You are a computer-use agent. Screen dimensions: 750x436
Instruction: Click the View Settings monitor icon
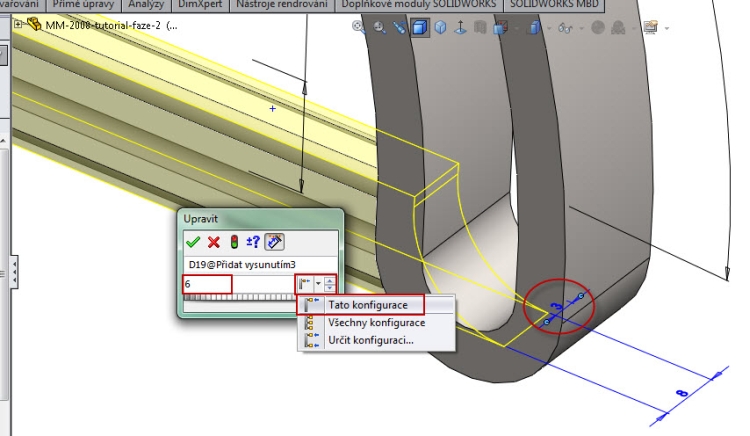point(651,27)
